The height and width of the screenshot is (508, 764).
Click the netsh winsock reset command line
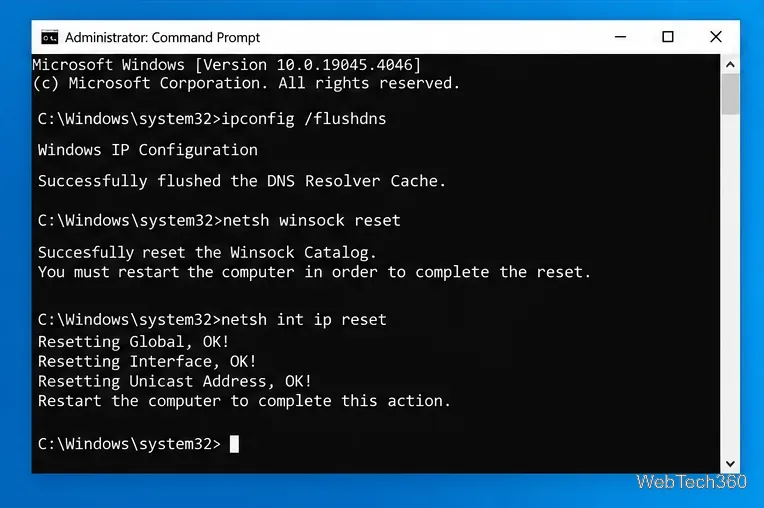(219, 221)
